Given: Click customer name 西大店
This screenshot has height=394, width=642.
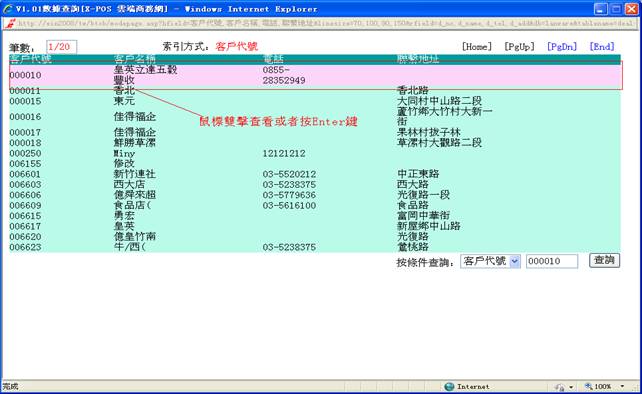Looking at the screenshot, I should coord(129,185).
